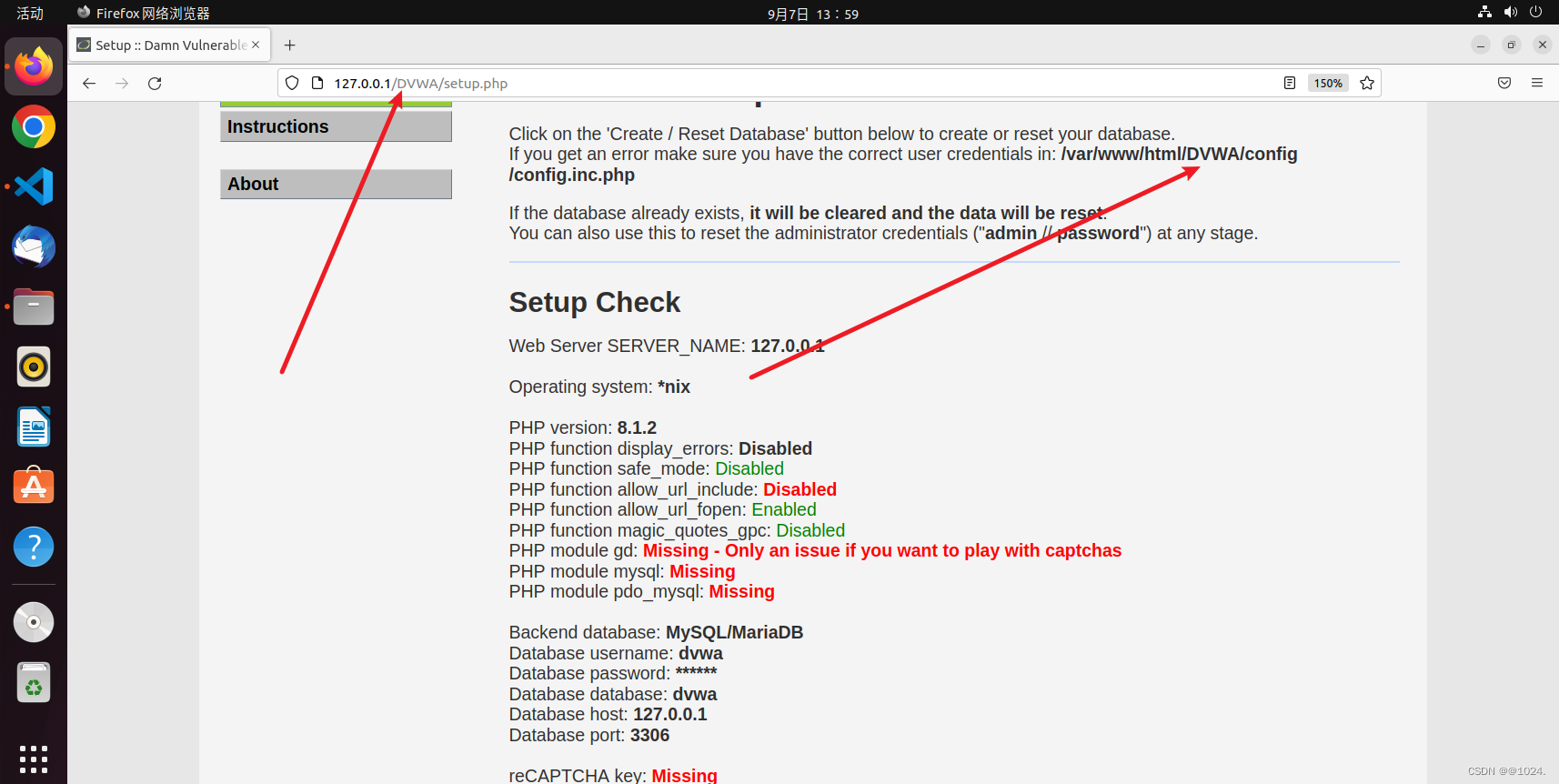
Task: Click the 'allow_url_fopen: Enabled' line
Action: coord(663,509)
